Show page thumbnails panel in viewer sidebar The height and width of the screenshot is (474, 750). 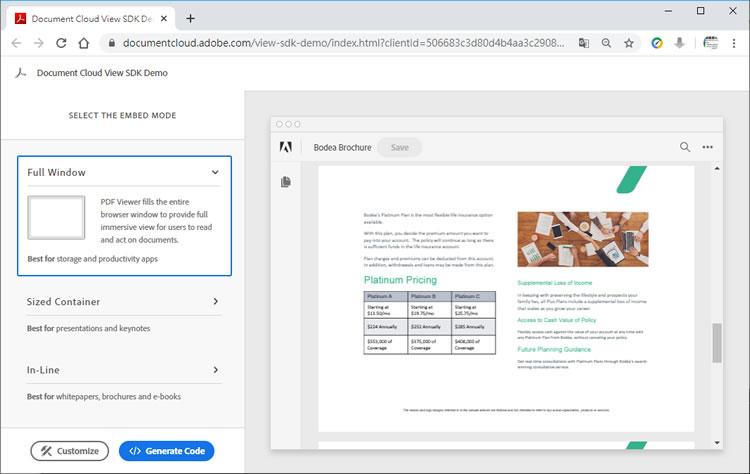pos(286,182)
